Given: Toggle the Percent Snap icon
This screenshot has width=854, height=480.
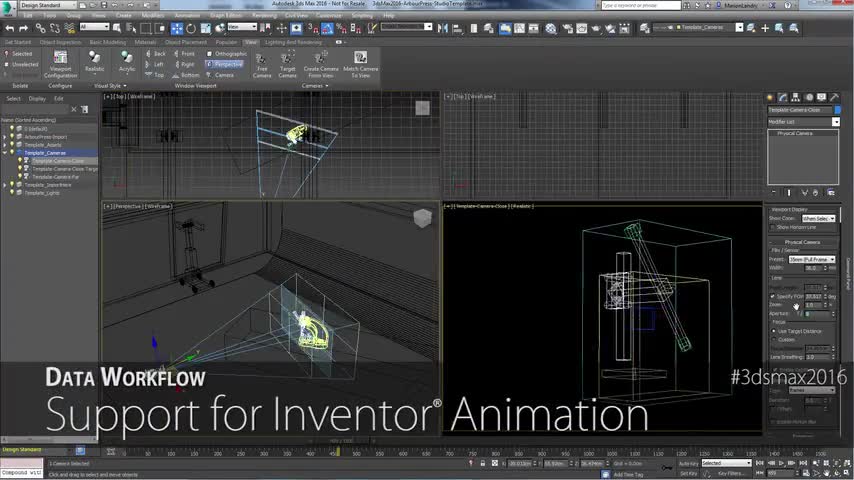Looking at the screenshot, I should pyautogui.click(x=341, y=28).
